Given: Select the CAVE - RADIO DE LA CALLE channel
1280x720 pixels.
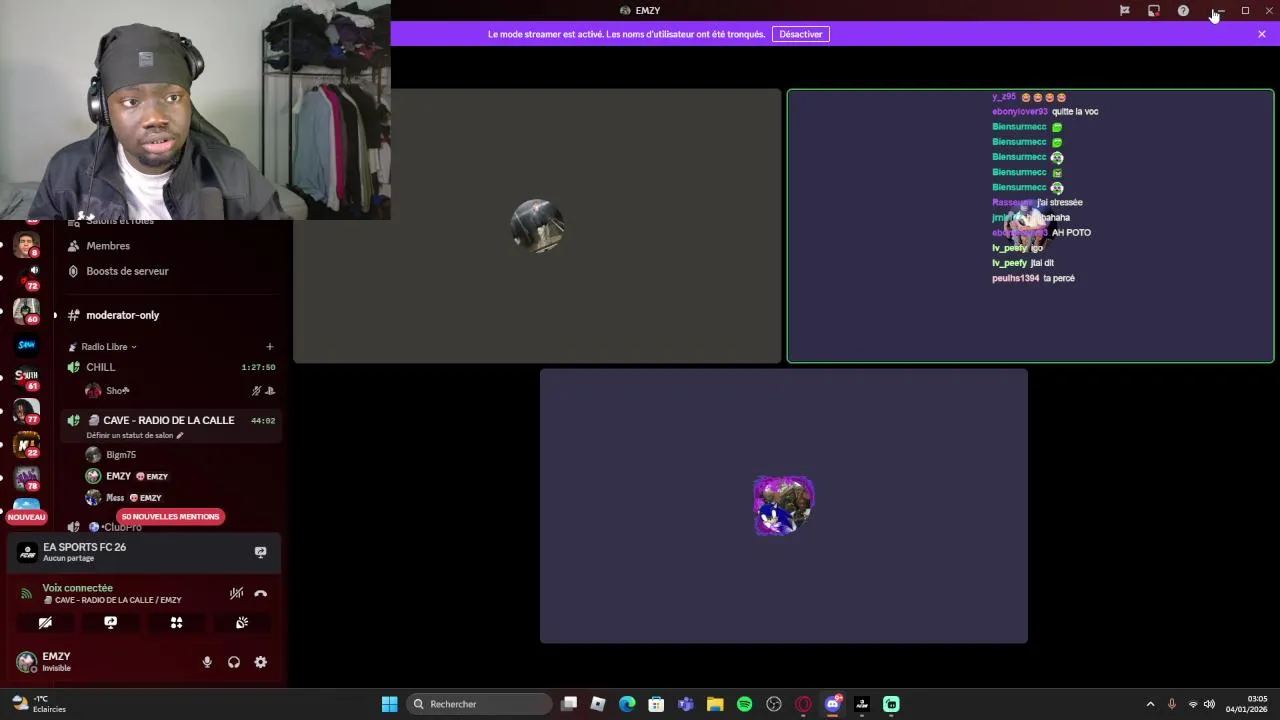Looking at the screenshot, I should point(169,420).
